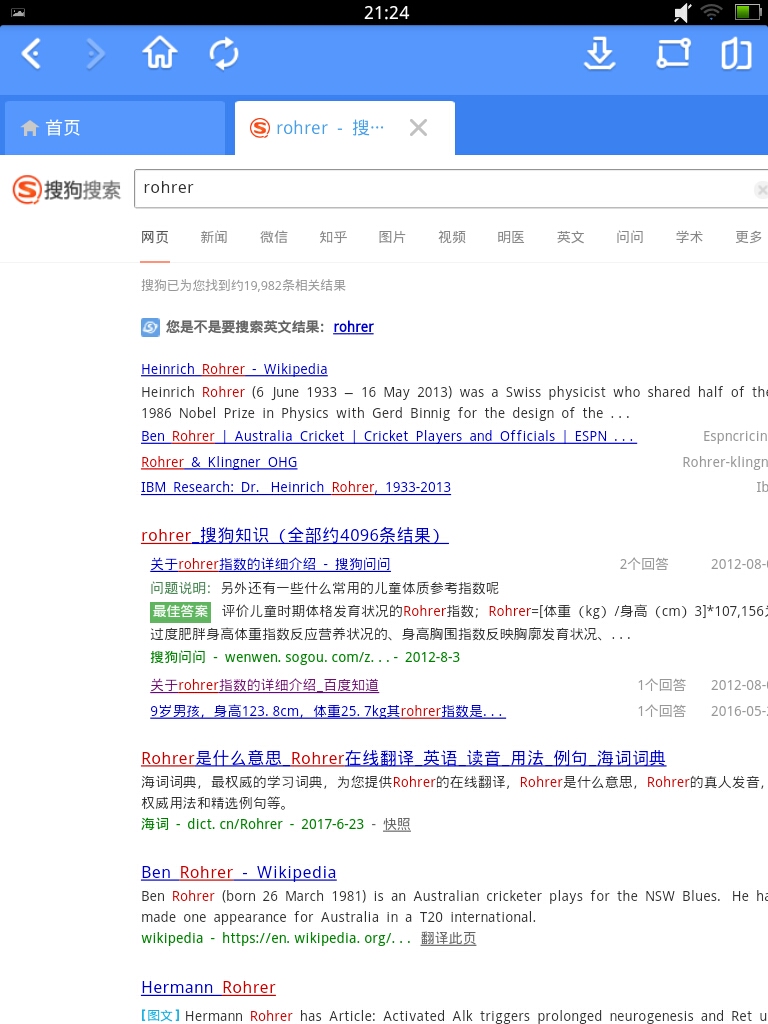Screen dimensions: 768x1024
Task: Open the downloads icon in toolbar
Action: click(x=600, y=54)
